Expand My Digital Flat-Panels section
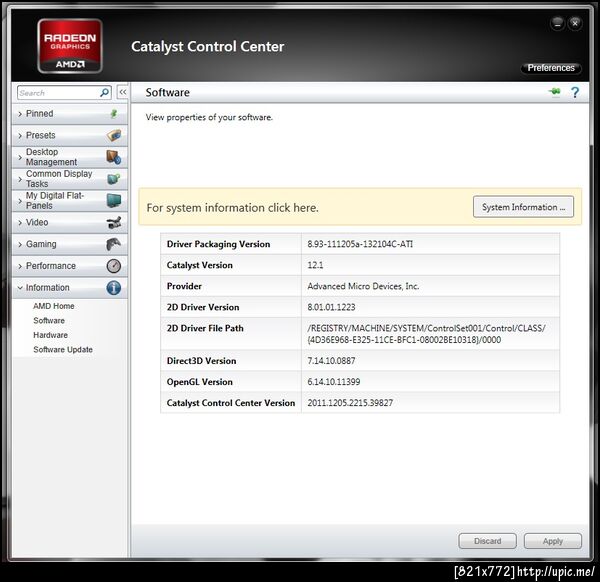The image size is (600, 582). pos(70,201)
